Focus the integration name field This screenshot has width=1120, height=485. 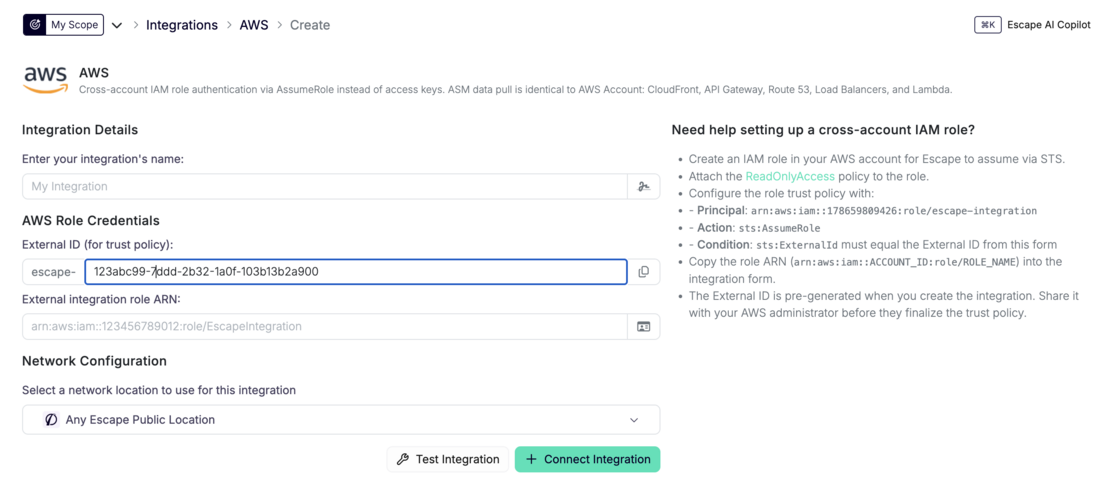(324, 186)
